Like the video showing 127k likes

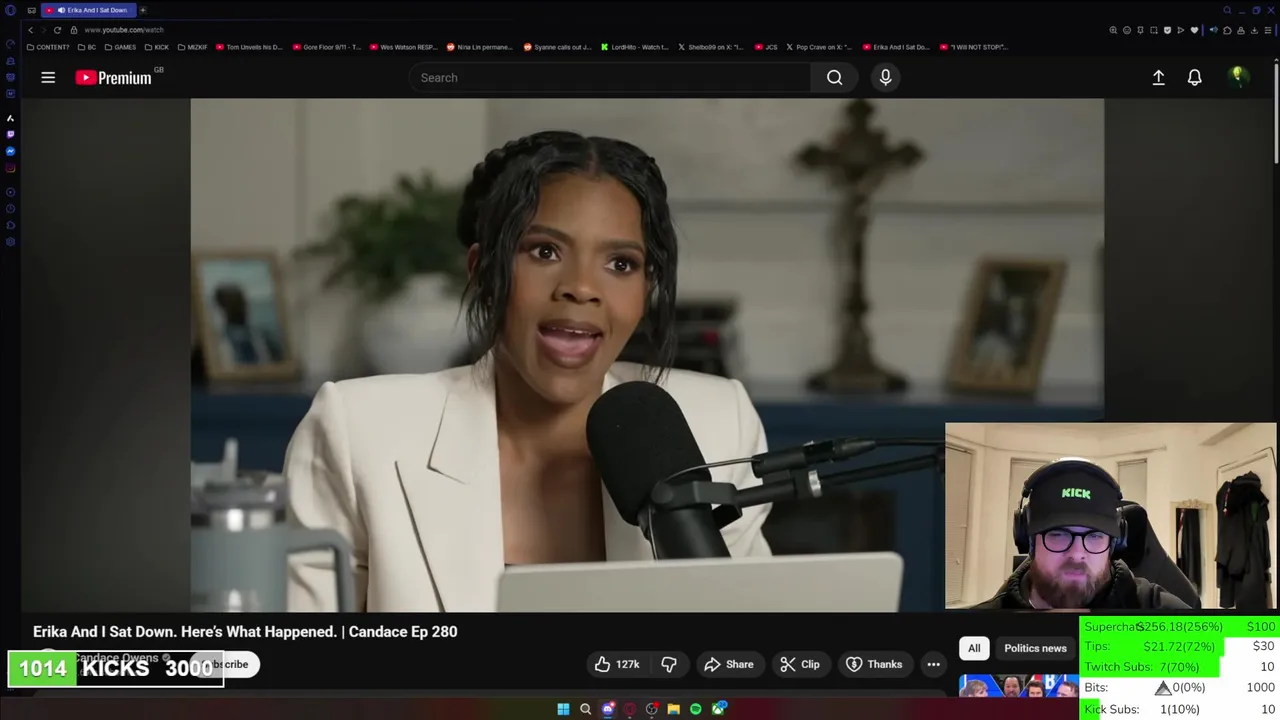(x=617, y=664)
